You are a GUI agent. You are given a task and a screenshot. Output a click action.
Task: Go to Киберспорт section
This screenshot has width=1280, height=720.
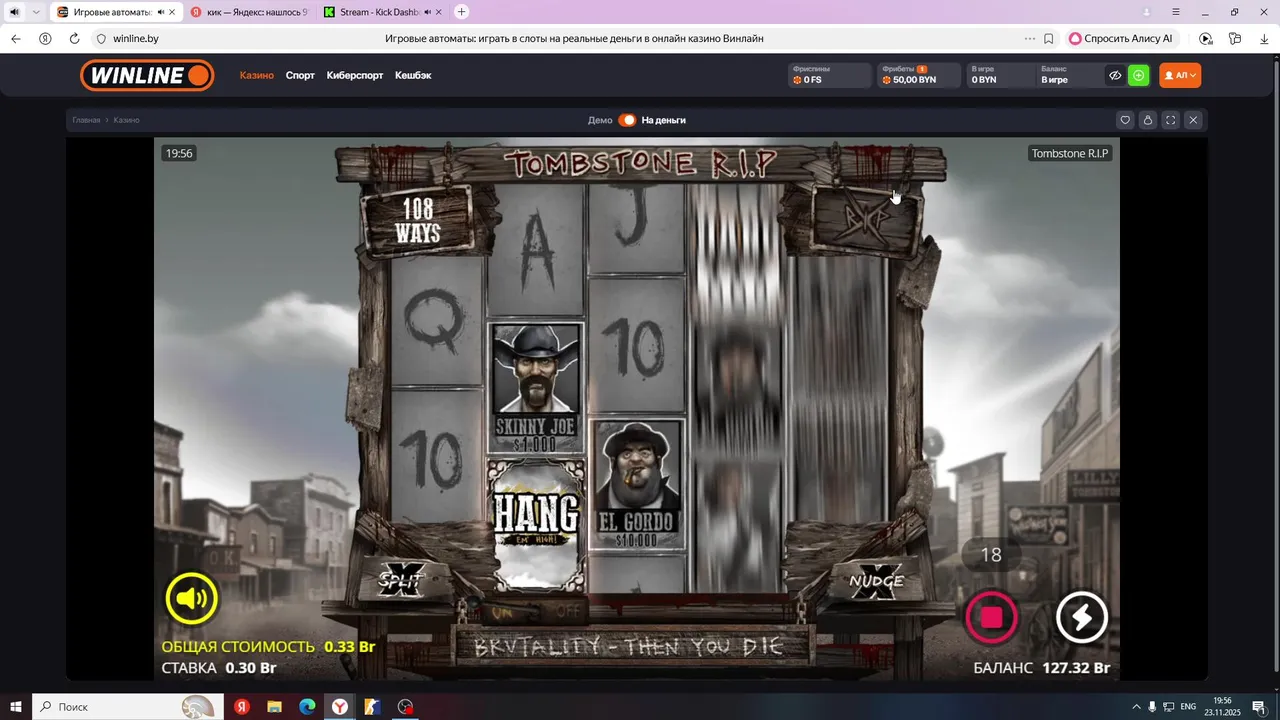pyautogui.click(x=355, y=75)
